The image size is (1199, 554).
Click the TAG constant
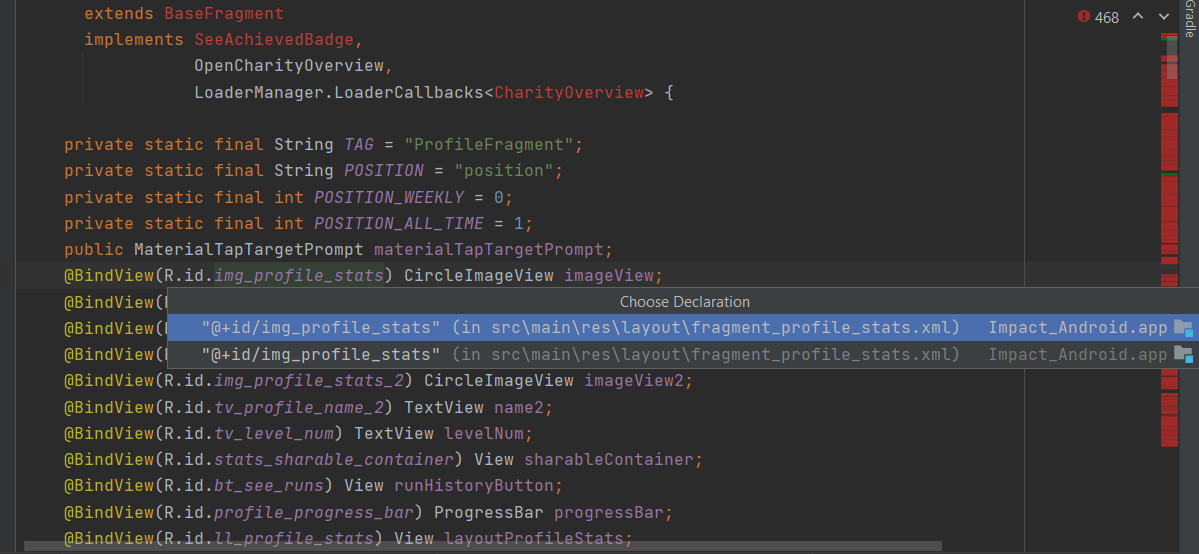(359, 145)
